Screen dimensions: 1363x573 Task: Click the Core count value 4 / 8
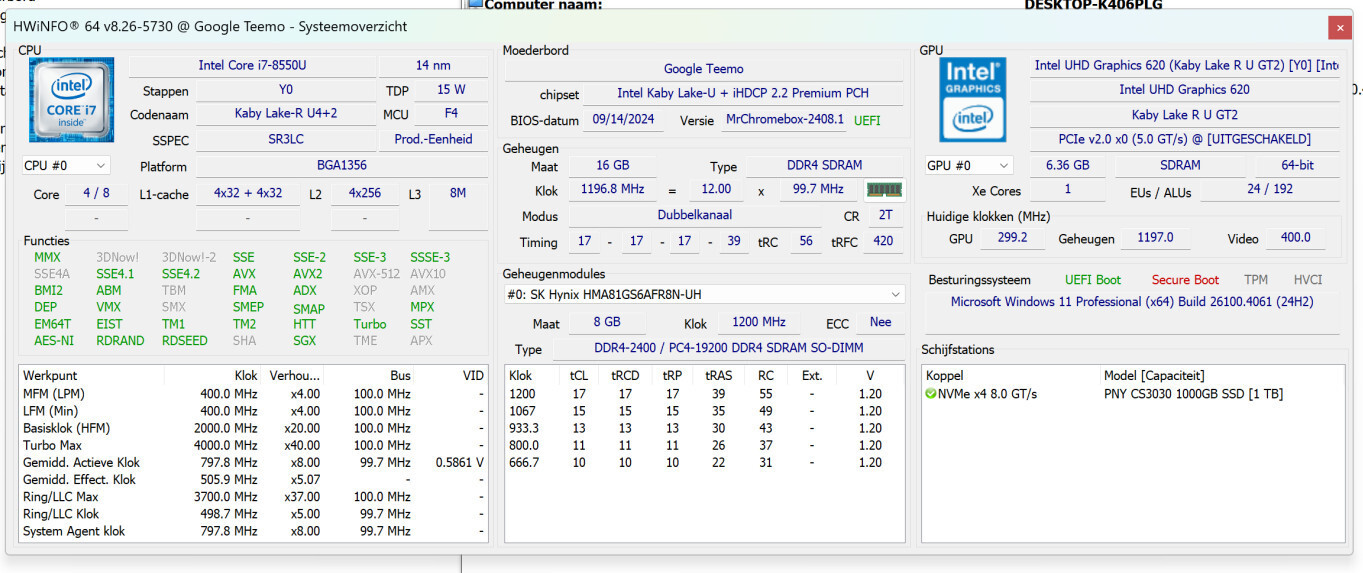pyautogui.click(x=97, y=193)
